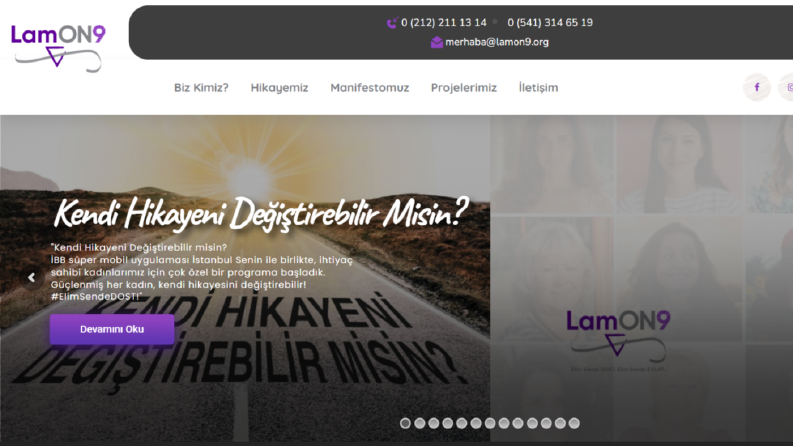
Task: Select the fifth slide indicator dot
Action: coord(461,423)
